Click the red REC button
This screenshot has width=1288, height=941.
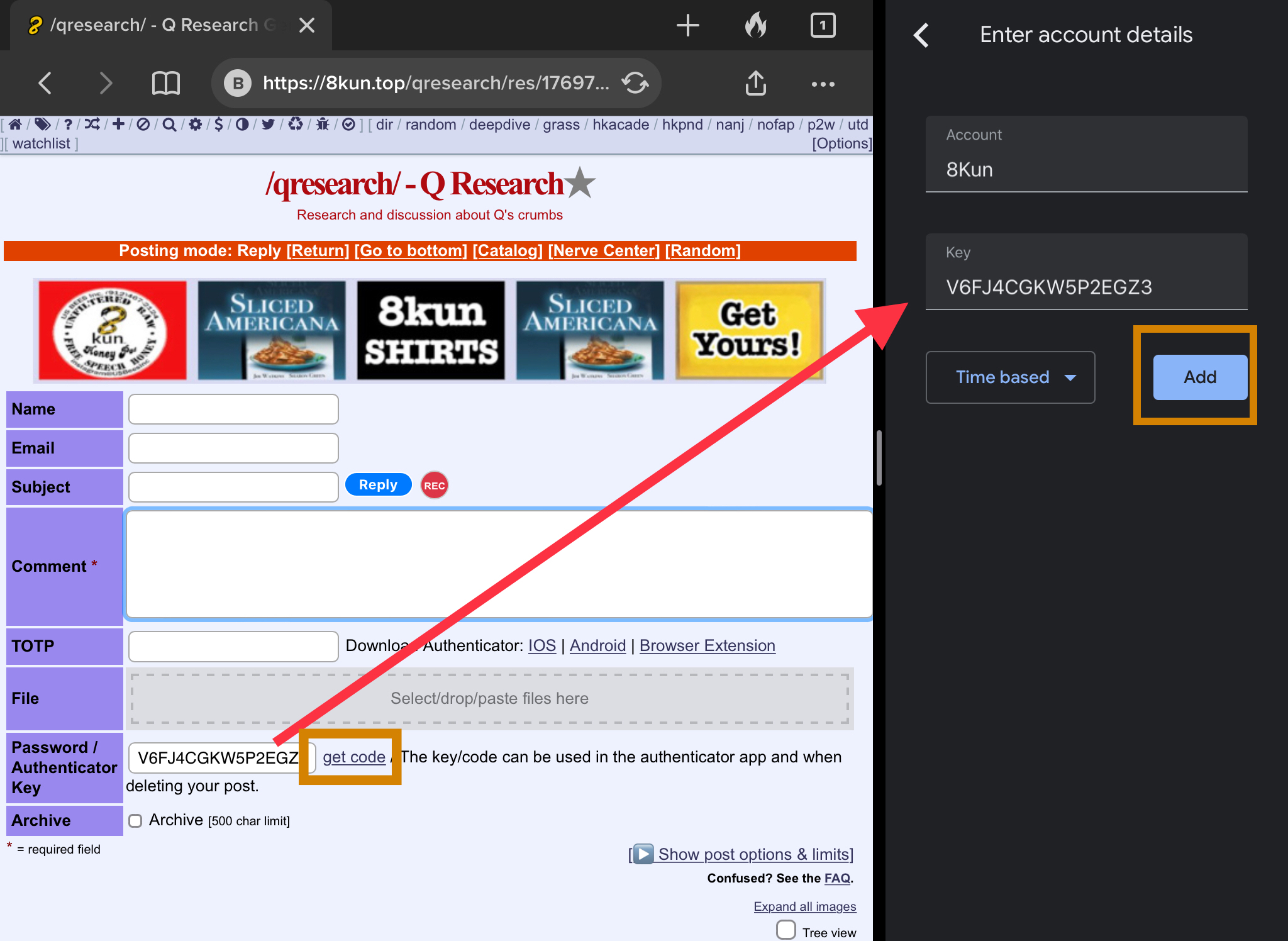[434, 485]
